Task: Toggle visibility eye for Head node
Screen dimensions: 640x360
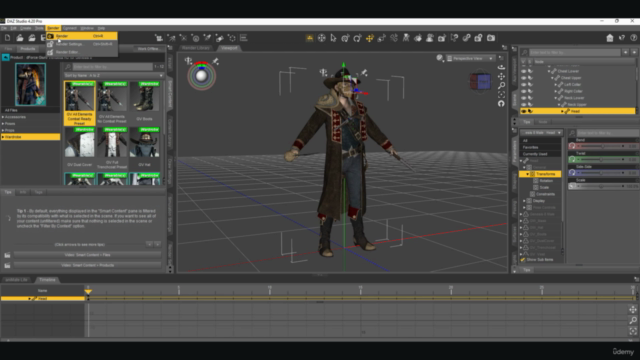Action: (x=524, y=111)
